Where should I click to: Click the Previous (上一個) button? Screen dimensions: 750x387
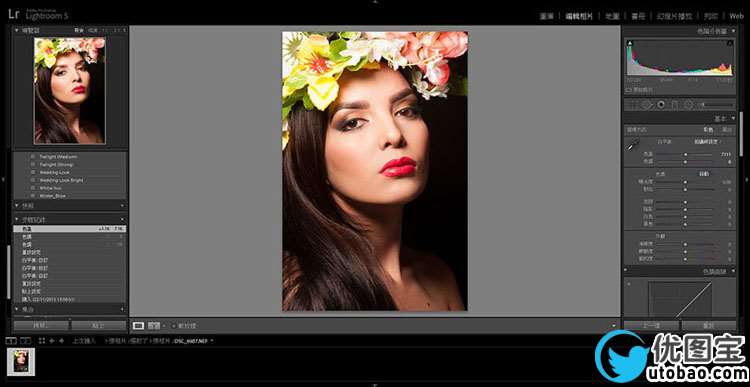651,325
